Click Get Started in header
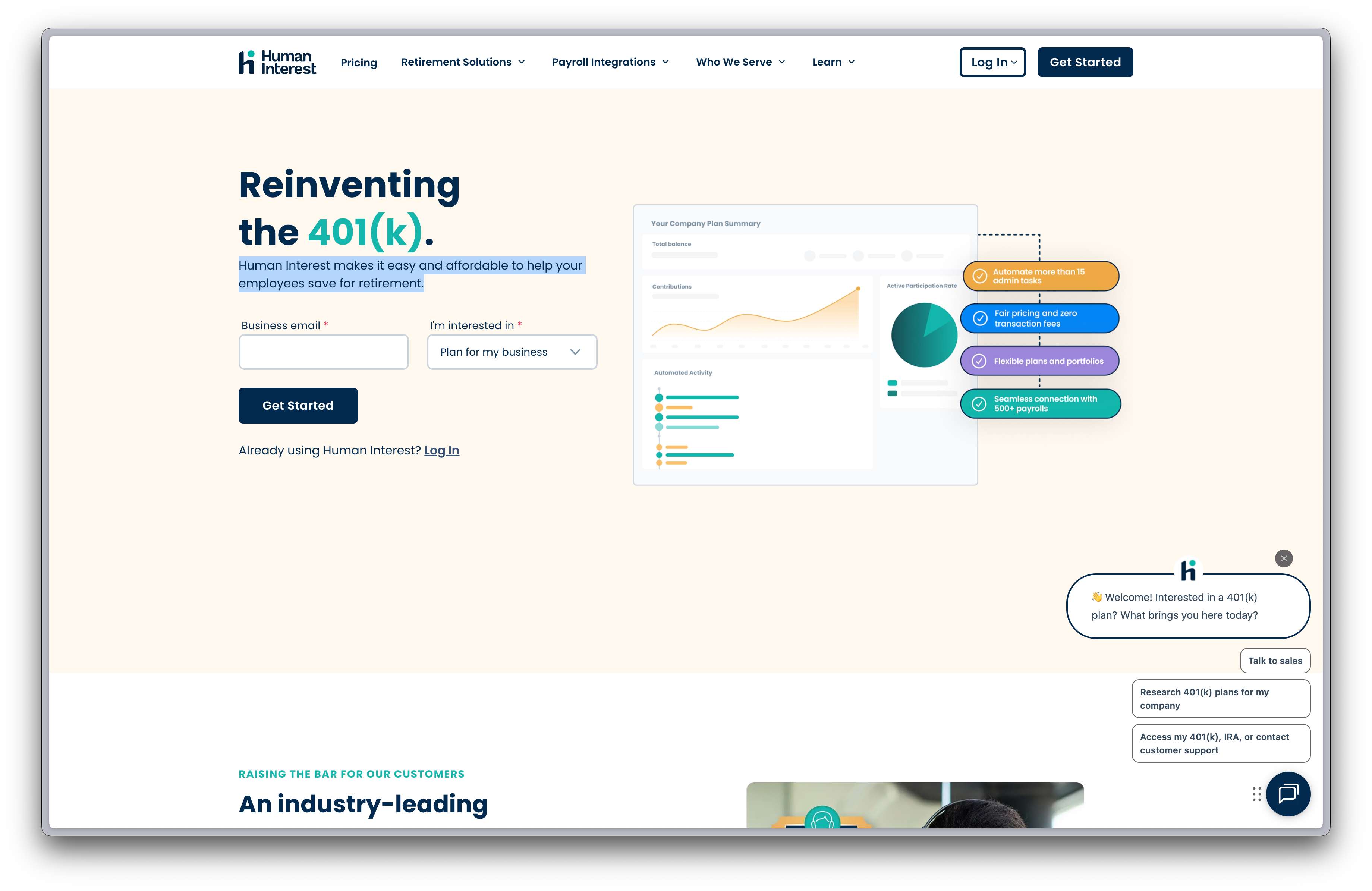The height and width of the screenshot is (891, 1372). 1085,62
